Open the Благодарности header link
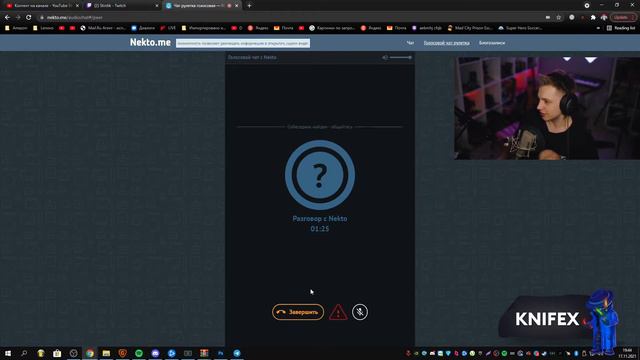 [x=492, y=43]
